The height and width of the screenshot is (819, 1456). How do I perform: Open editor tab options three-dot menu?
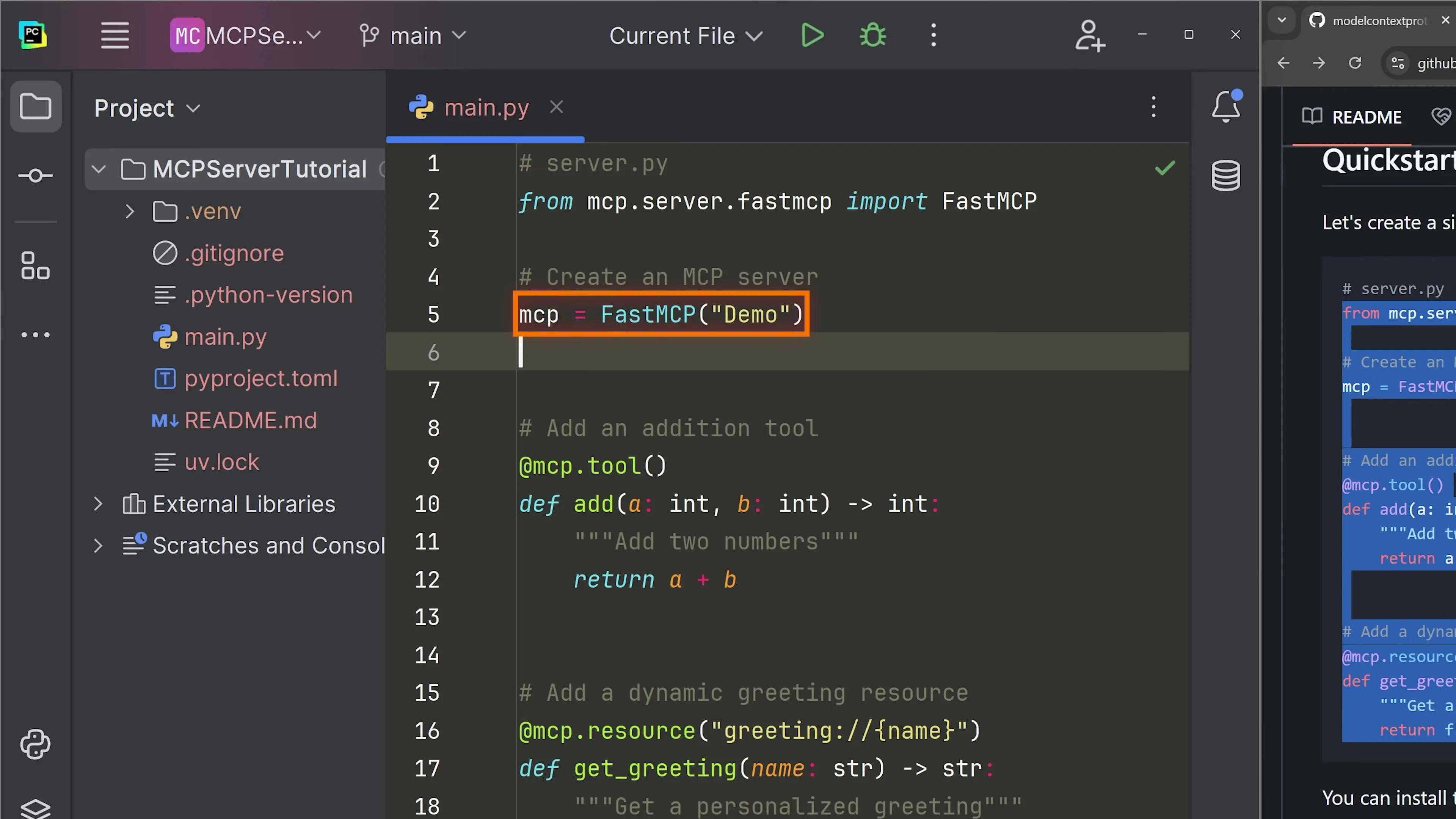(1153, 107)
